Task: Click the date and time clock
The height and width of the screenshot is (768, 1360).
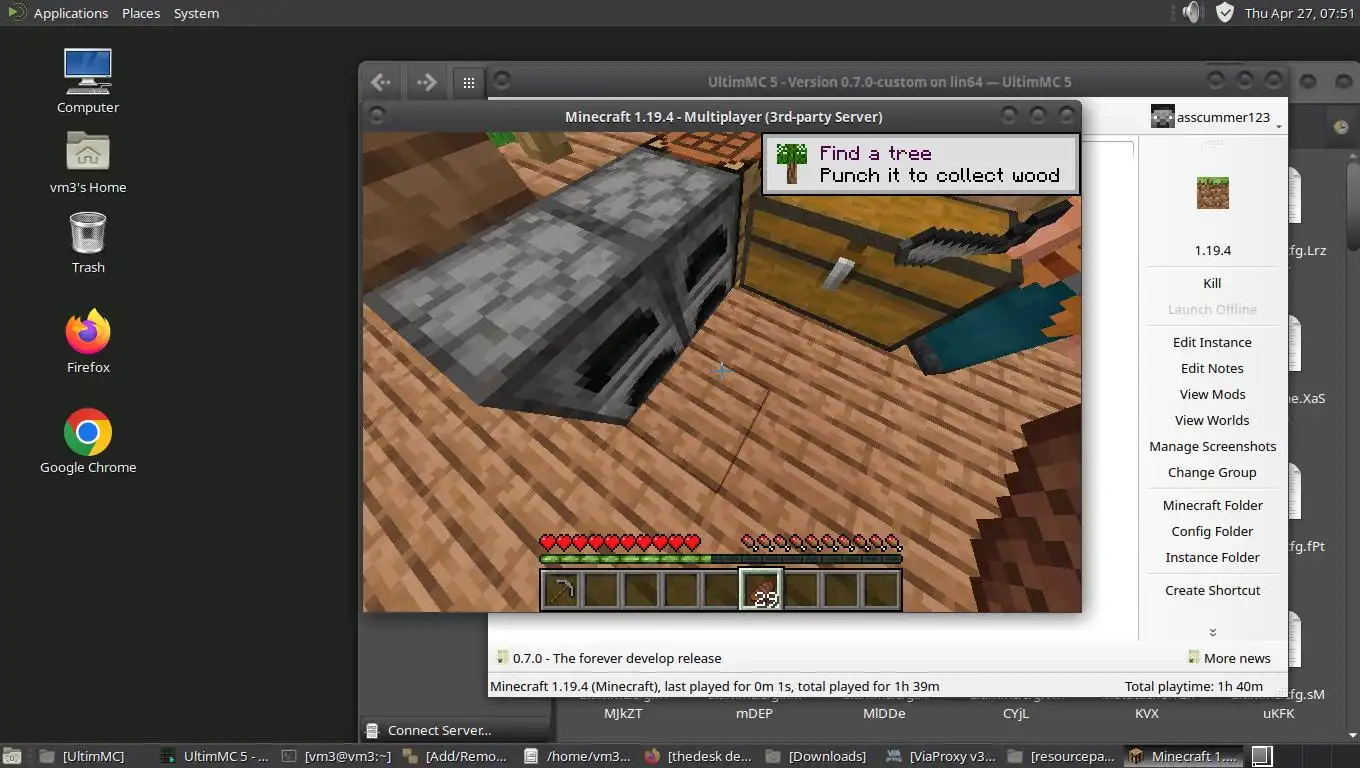Action: [x=1299, y=13]
